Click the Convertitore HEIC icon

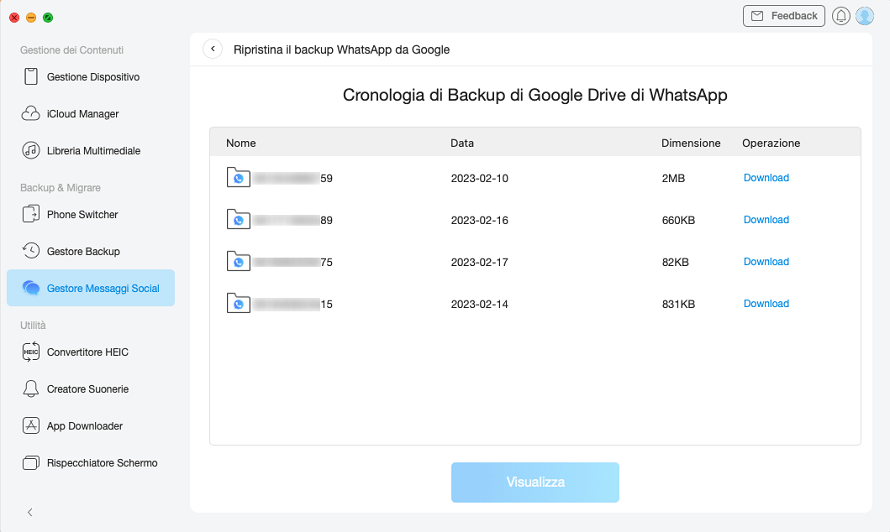31,352
